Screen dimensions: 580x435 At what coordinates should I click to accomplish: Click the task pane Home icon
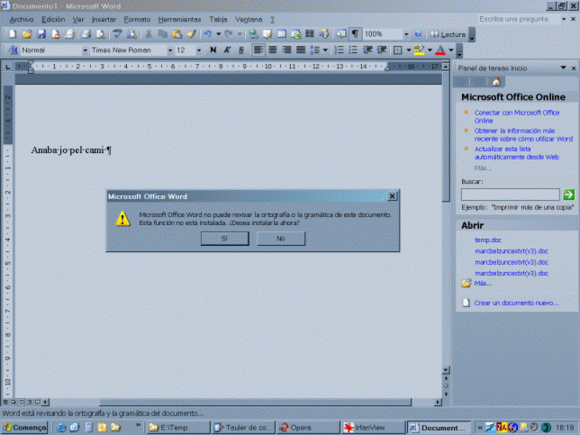pyautogui.click(x=496, y=82)
